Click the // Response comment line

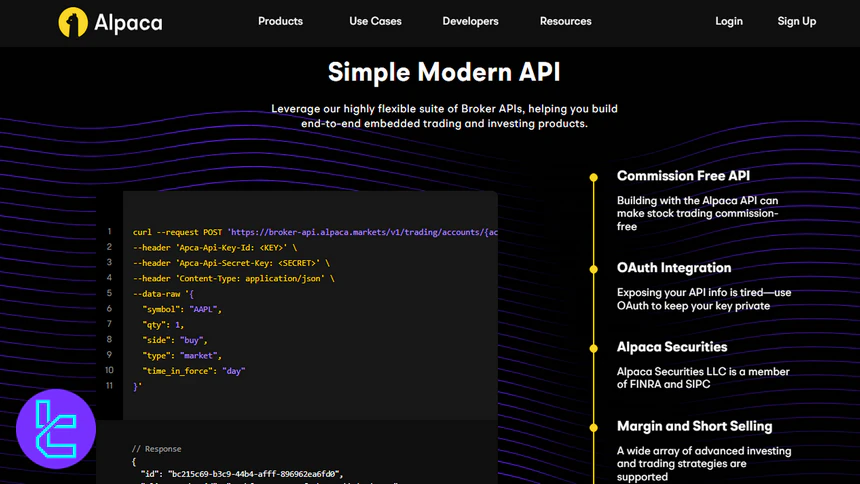pos(156,449)
